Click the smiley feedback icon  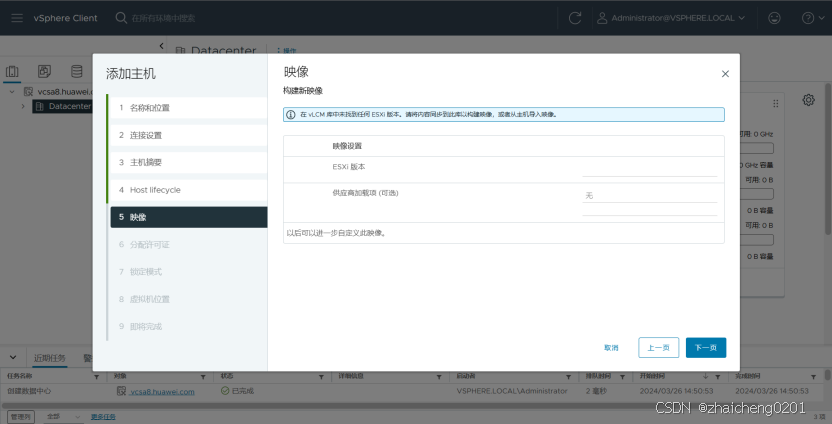pyautogui.click(x=774, y=18)
